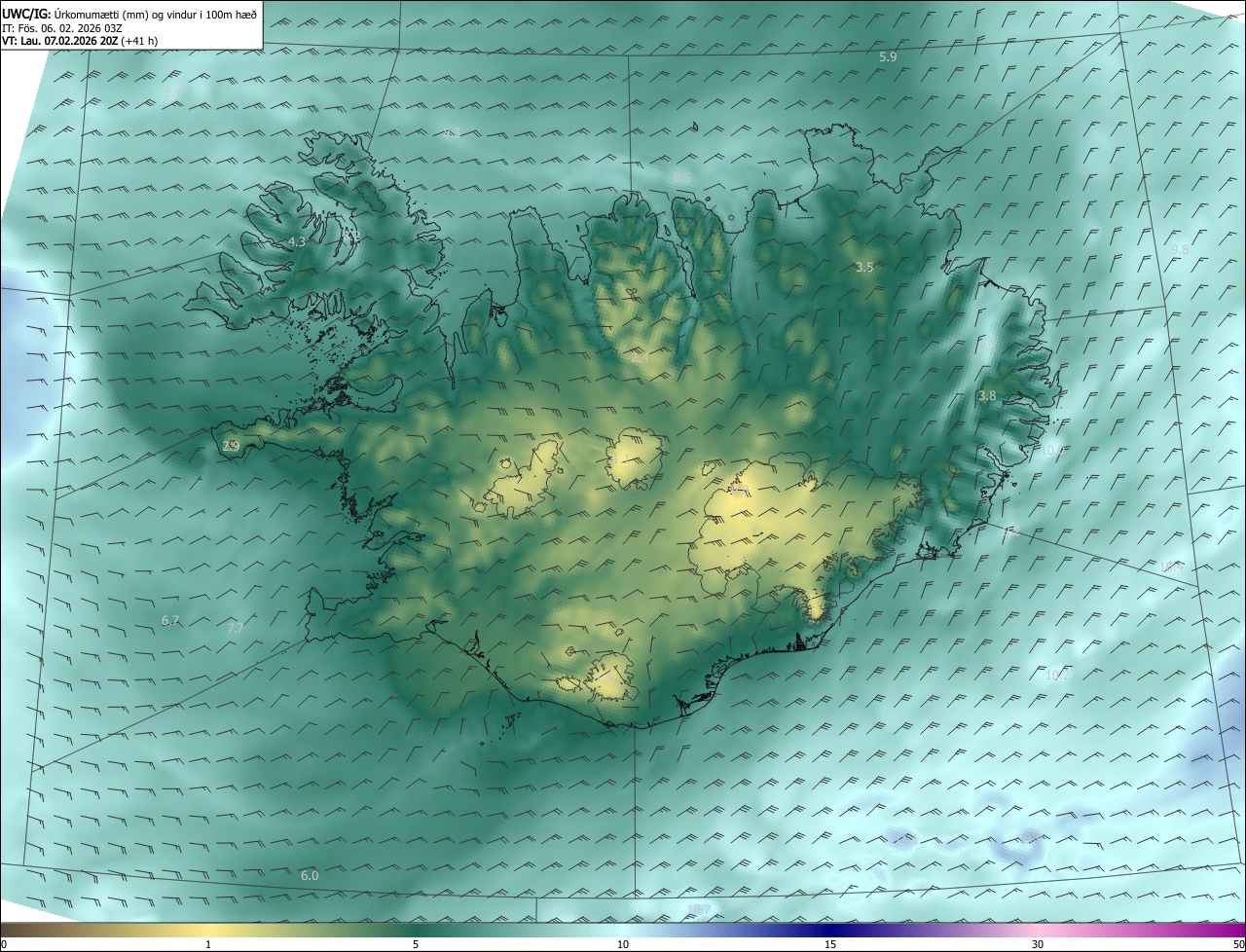Click the 3.5 value in northeast Iceland
This screenshot has width=1246, height=952.
(864, 267)
